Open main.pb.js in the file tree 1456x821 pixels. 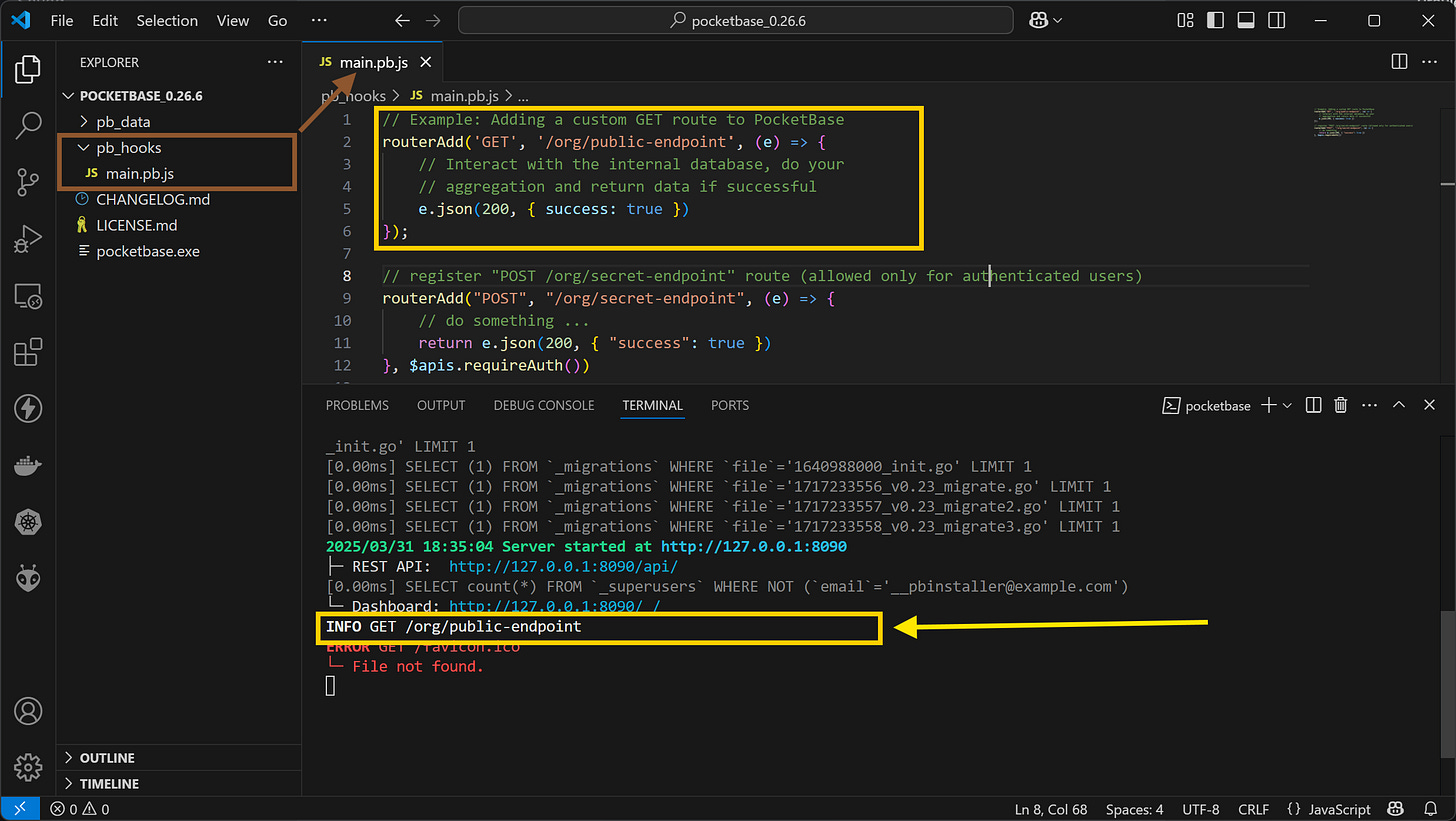point(140,173)
